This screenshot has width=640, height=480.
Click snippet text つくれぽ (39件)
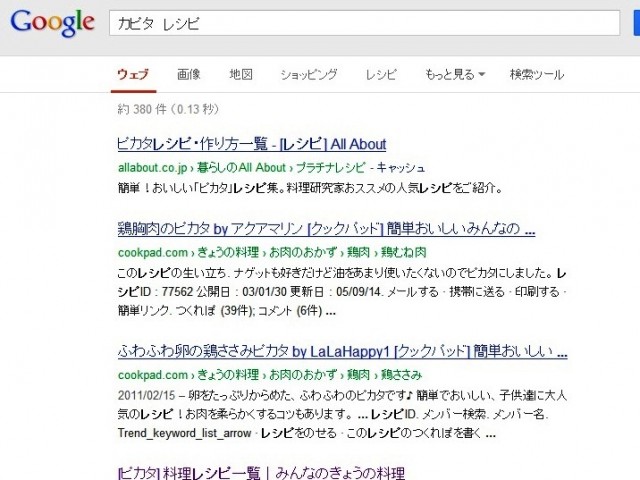215,311
